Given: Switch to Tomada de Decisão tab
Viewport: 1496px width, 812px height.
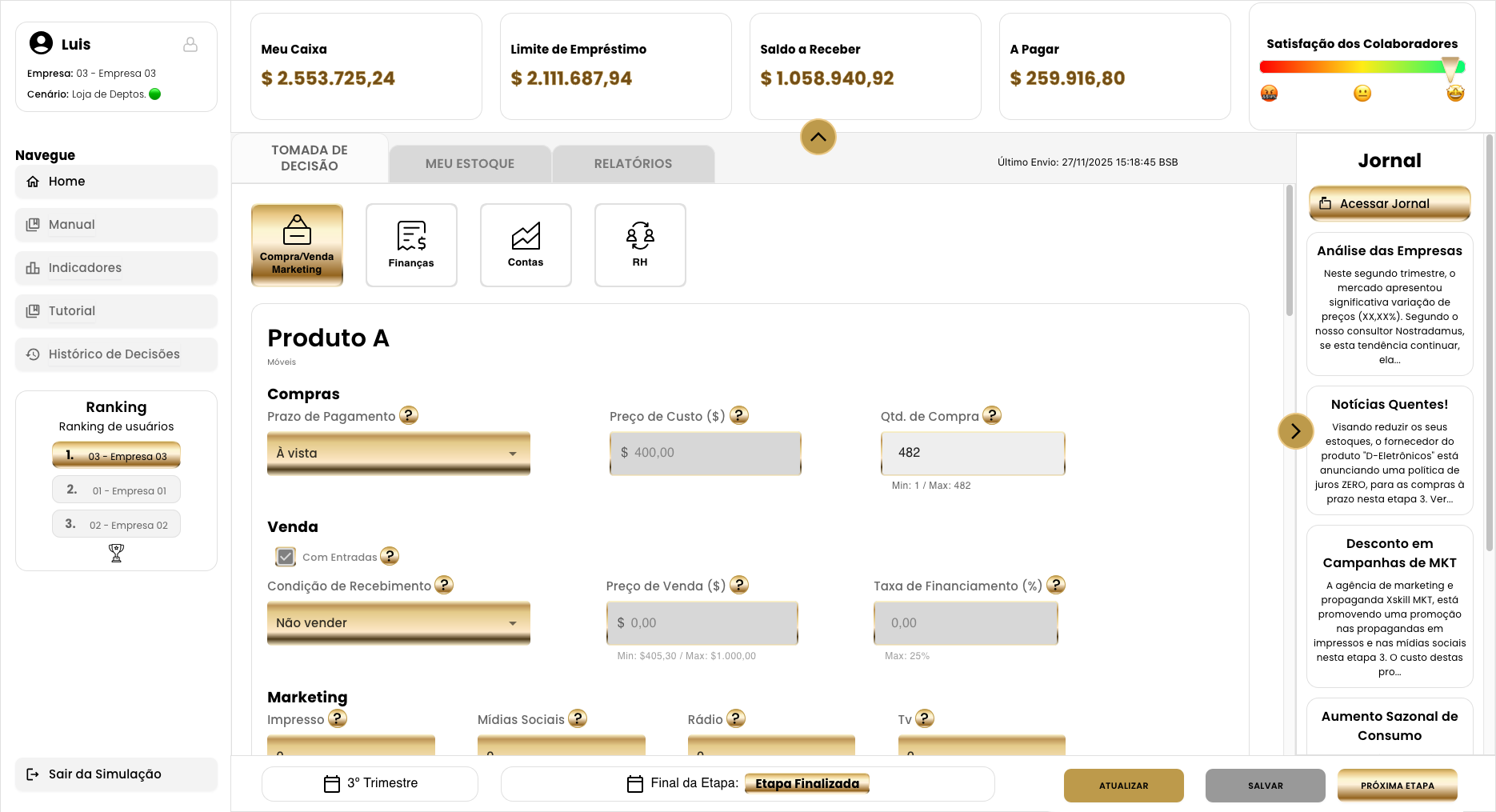Looking at the screenshot, I should [x=310, y=158].
